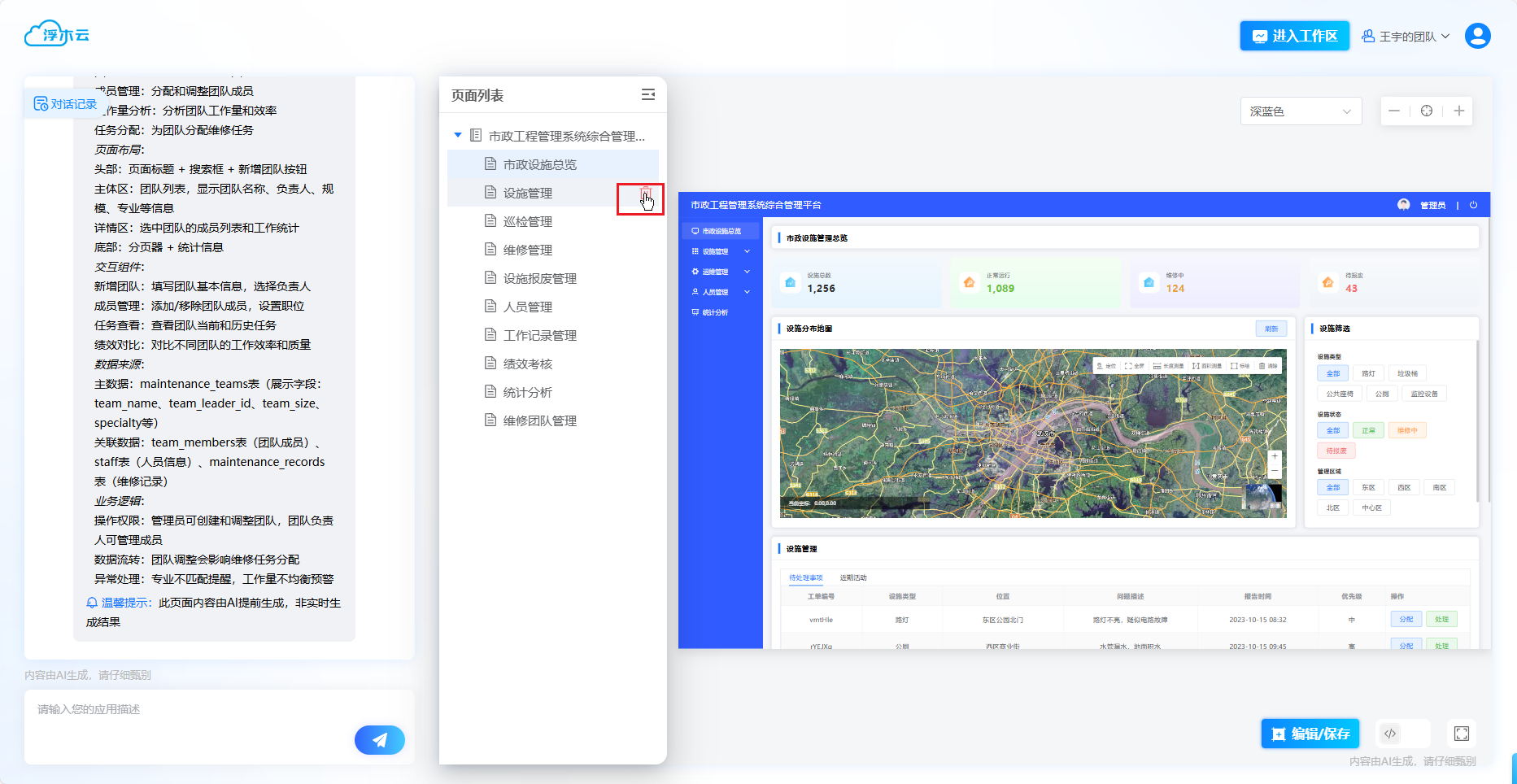Viewport: 1517px width, 784px height.
Task: Click the user avatar icon in the header
Action: click(x=1477, y=36)
